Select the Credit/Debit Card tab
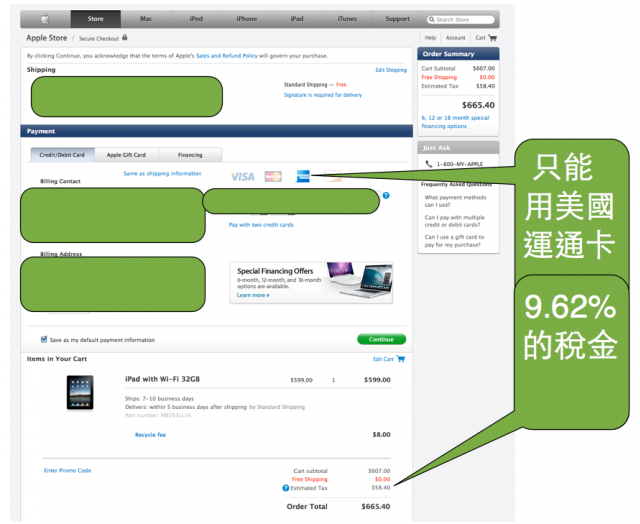Screen dimensions: 640x524 pyautogui.click(x=62, y=155)
